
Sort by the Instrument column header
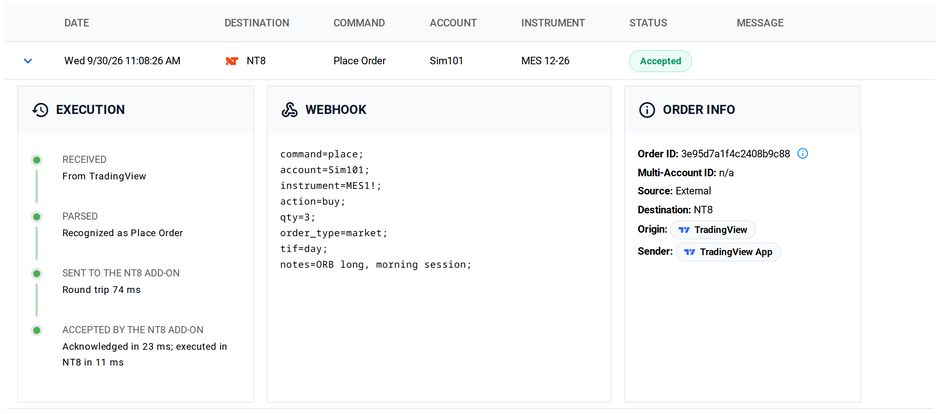pos(553,23)
